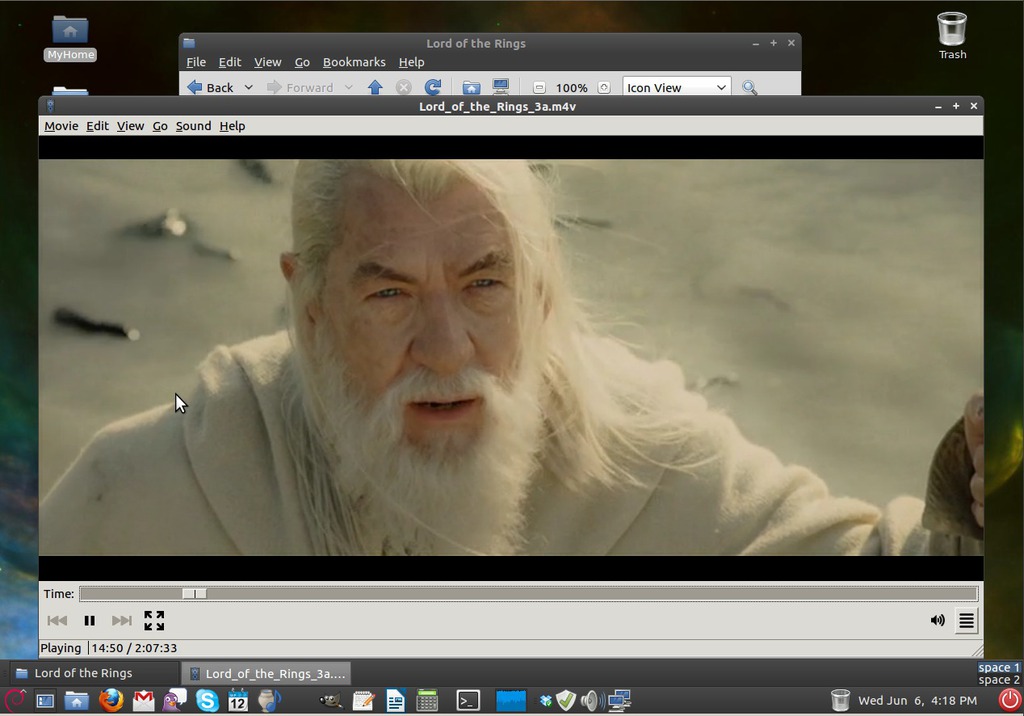Launch Pidgin messenger from the panel
This screenshot has width=1024, height=716.
(x=174, y=700)
